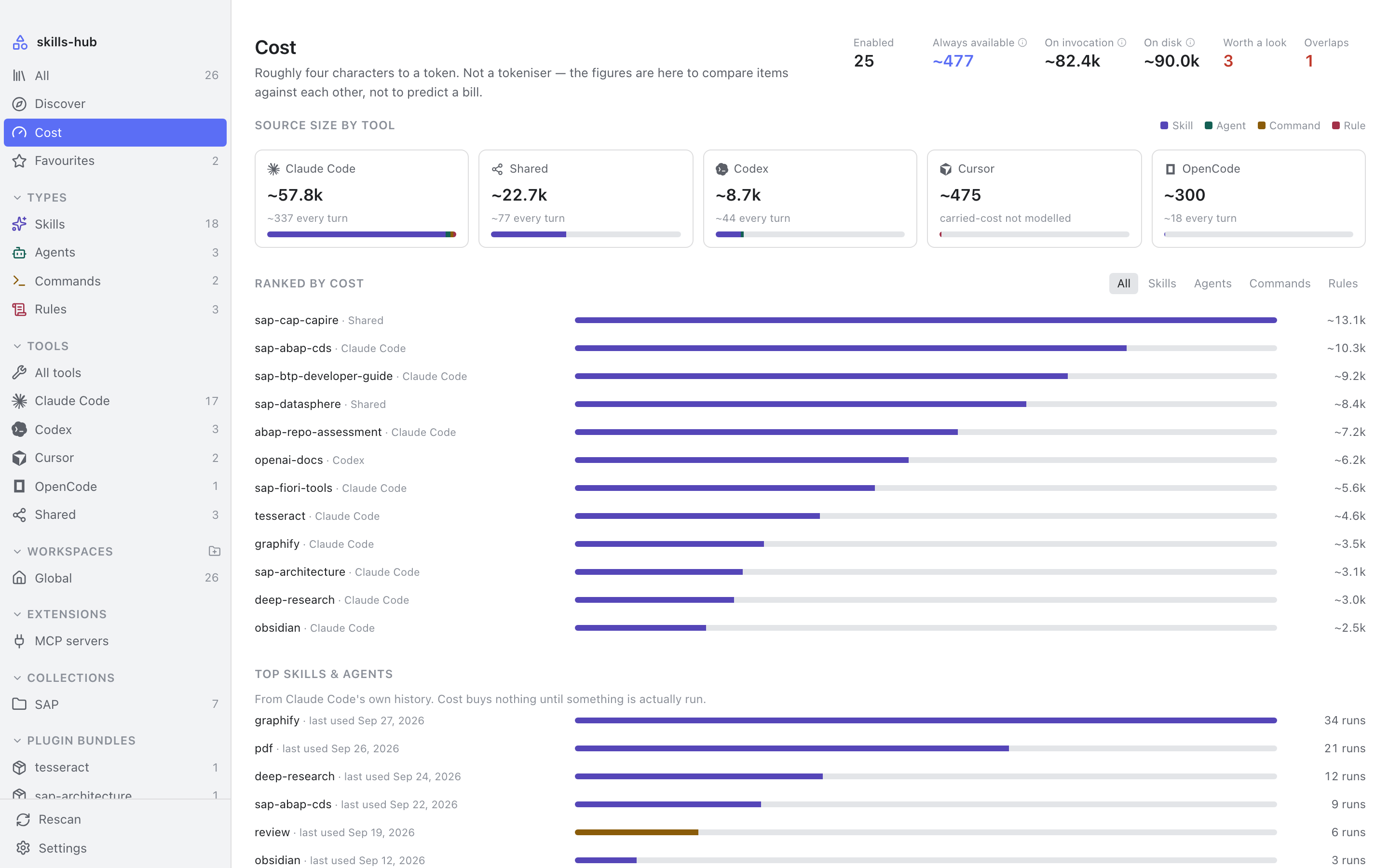
Task: Open the Codex source size card
Action: 810,199
